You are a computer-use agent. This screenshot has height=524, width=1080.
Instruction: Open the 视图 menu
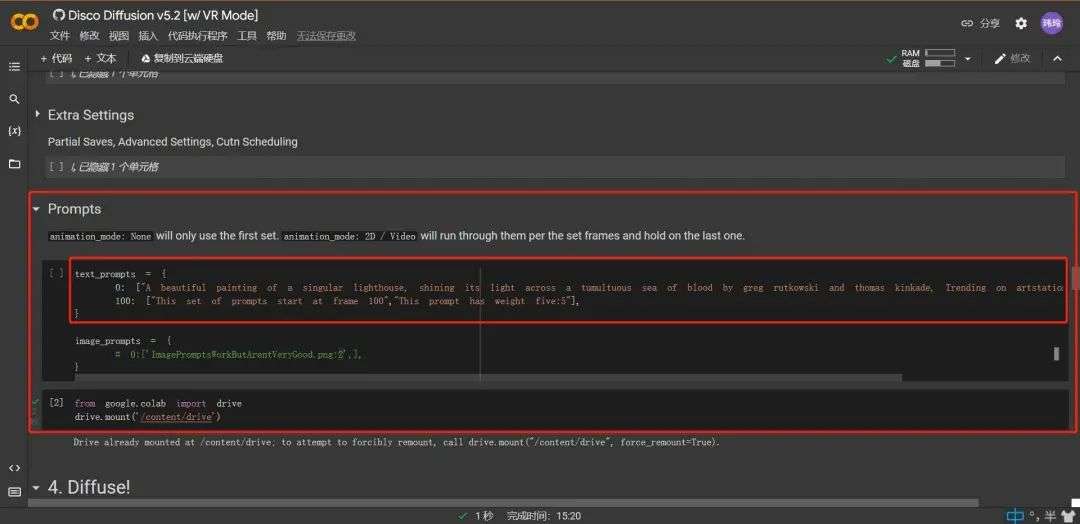(118, 36)
